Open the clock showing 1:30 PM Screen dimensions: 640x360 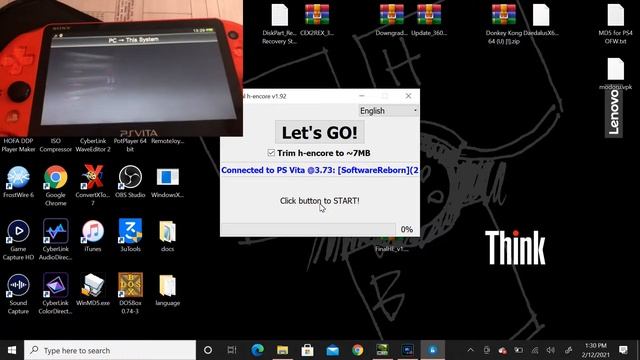click(596, 350)
